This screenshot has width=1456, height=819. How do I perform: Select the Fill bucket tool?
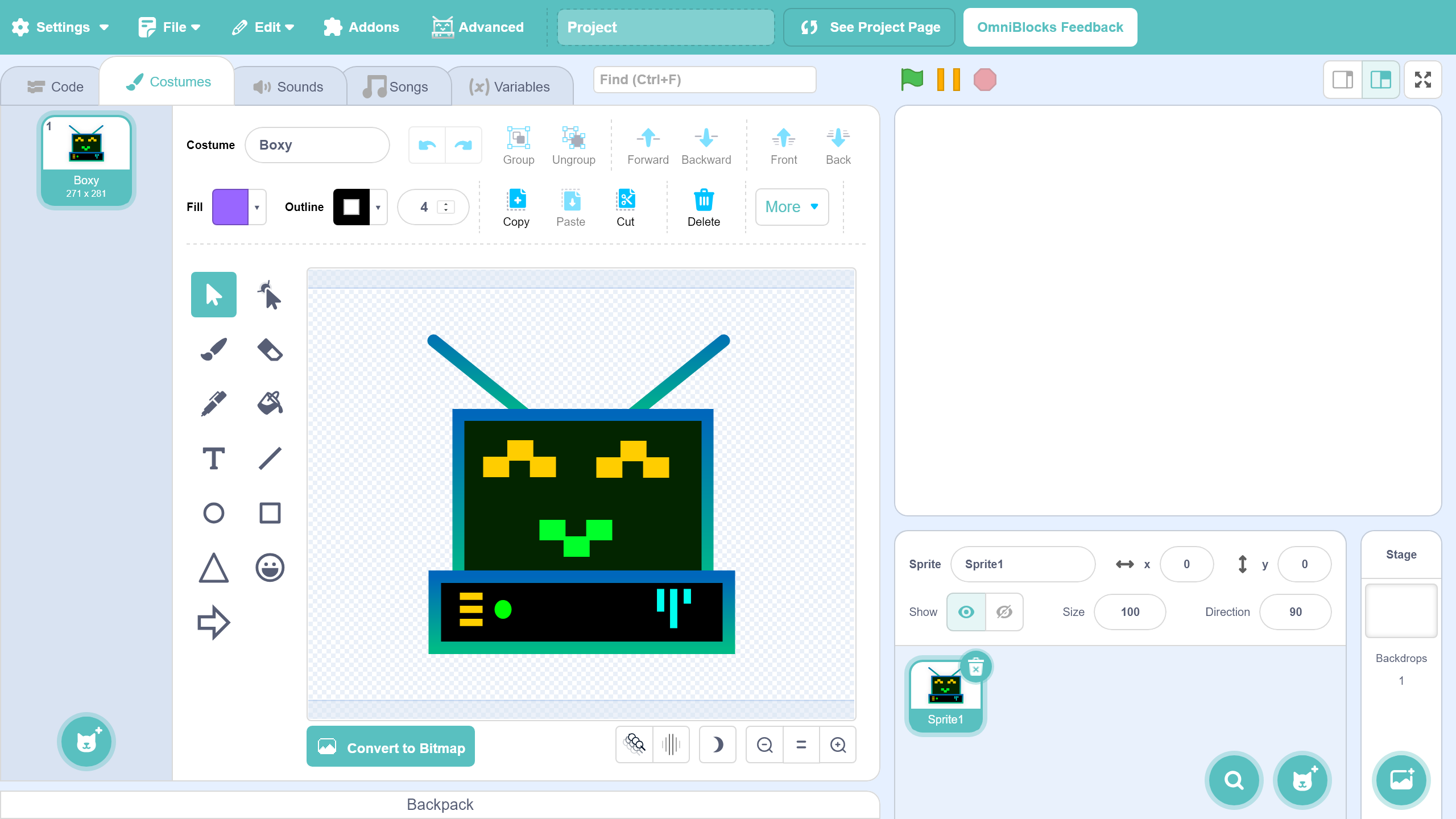point(270,403)
